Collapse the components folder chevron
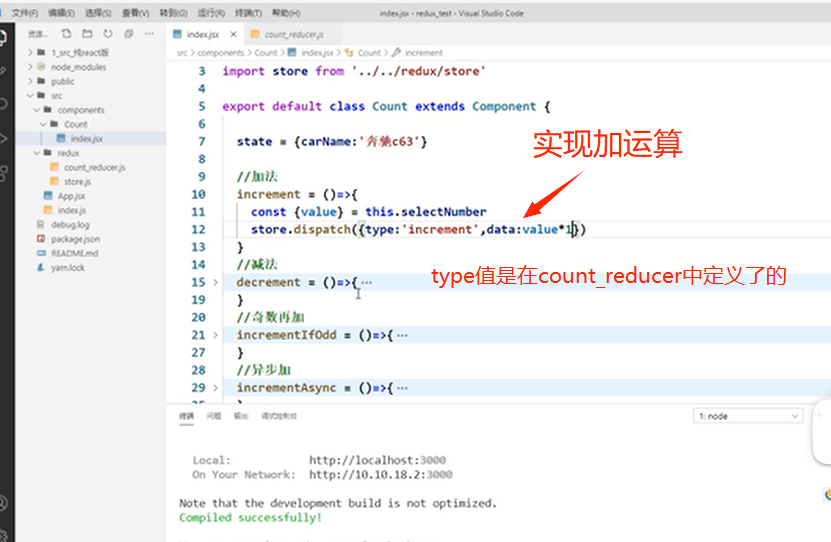 (37, 110)
